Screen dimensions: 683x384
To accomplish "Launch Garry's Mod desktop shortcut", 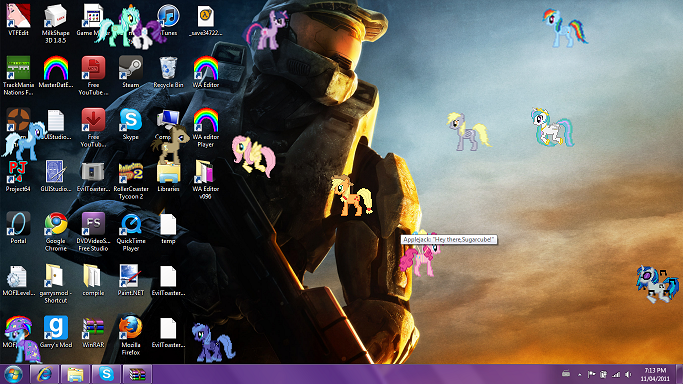I will [56, 328].
